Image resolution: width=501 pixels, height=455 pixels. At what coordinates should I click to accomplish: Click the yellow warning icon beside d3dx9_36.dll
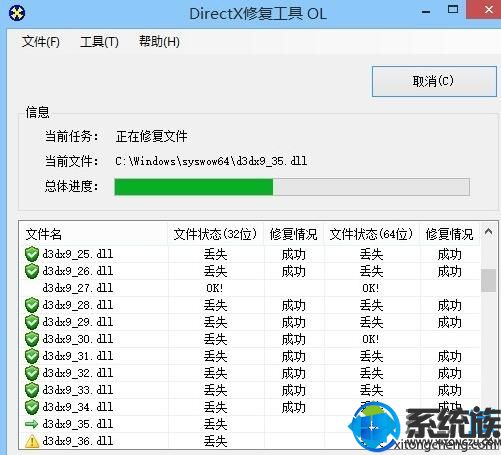point(32,441)
